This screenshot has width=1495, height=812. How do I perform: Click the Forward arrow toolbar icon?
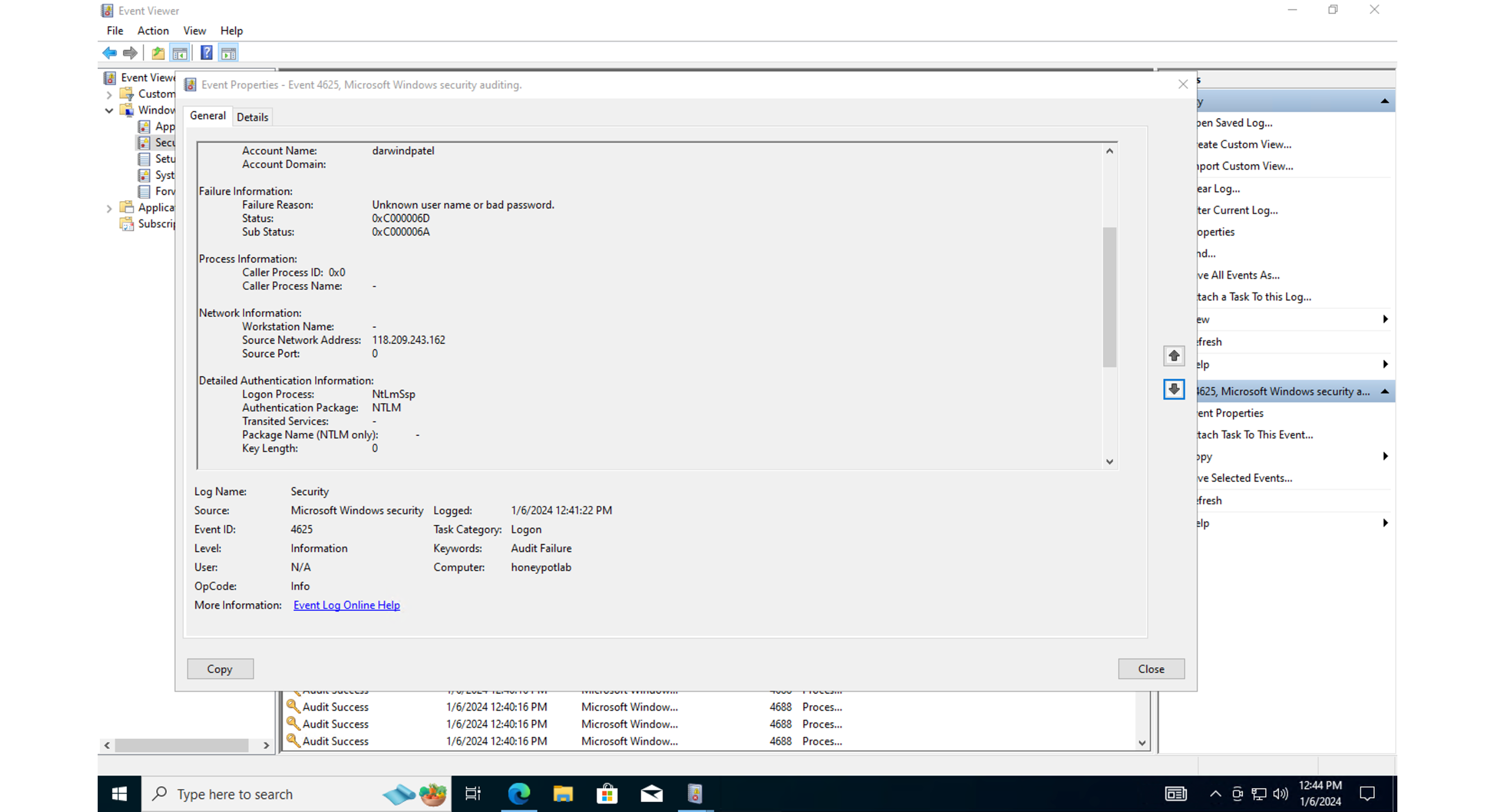130,53
